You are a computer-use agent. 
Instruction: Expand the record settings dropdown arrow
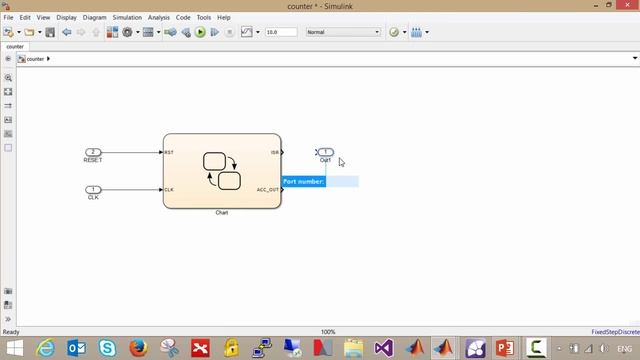click(258, 32)
